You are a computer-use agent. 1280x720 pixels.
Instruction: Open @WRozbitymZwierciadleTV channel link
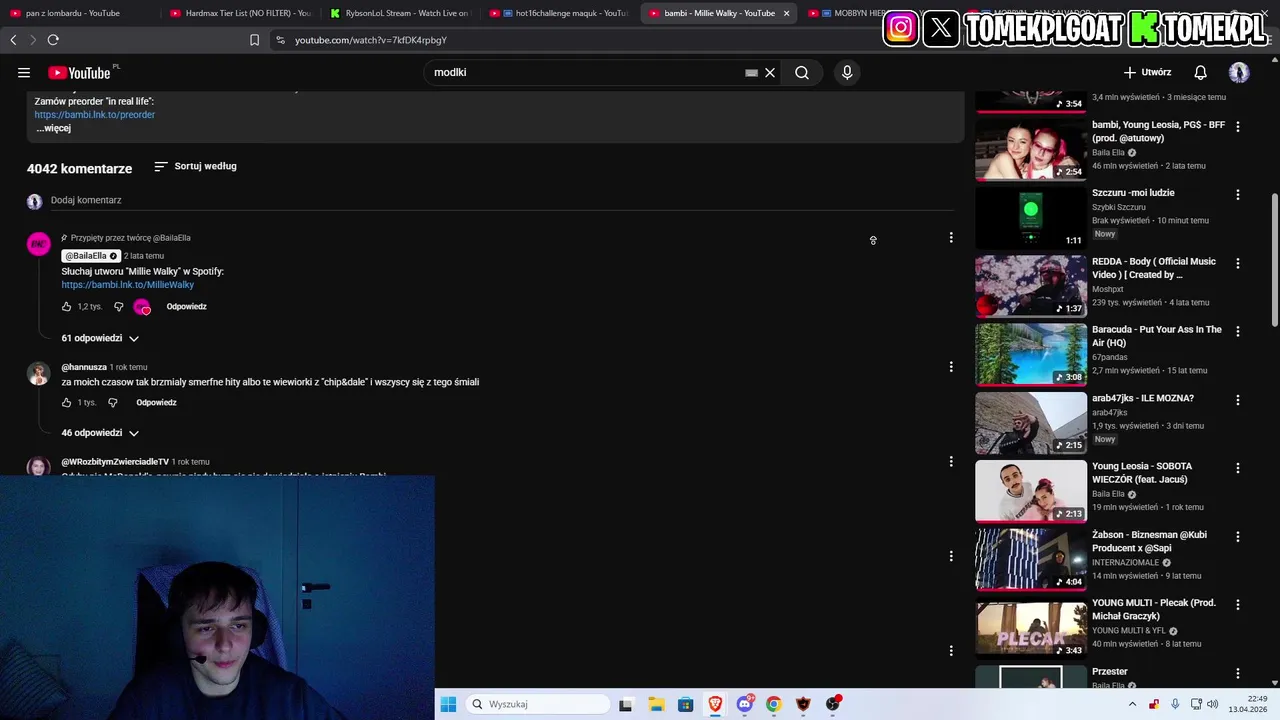click(115, 462)
